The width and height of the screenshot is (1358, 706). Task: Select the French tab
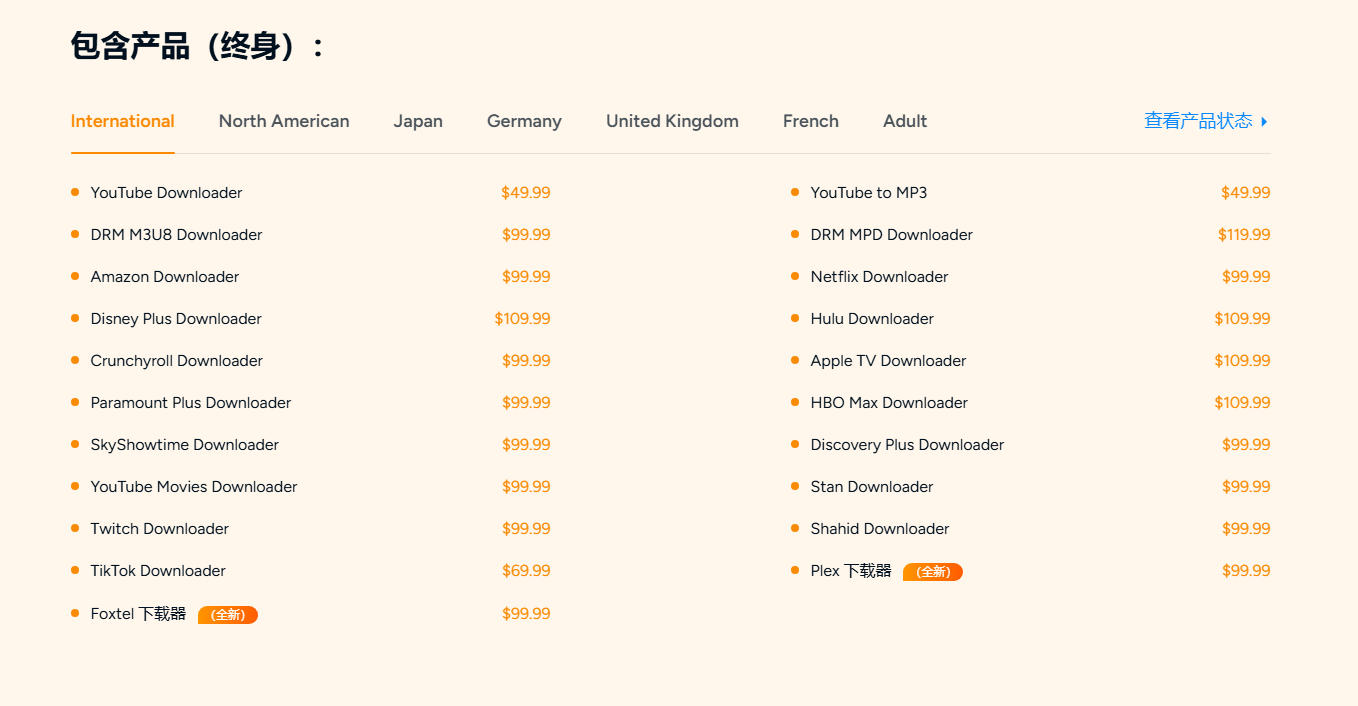point(811,121)
